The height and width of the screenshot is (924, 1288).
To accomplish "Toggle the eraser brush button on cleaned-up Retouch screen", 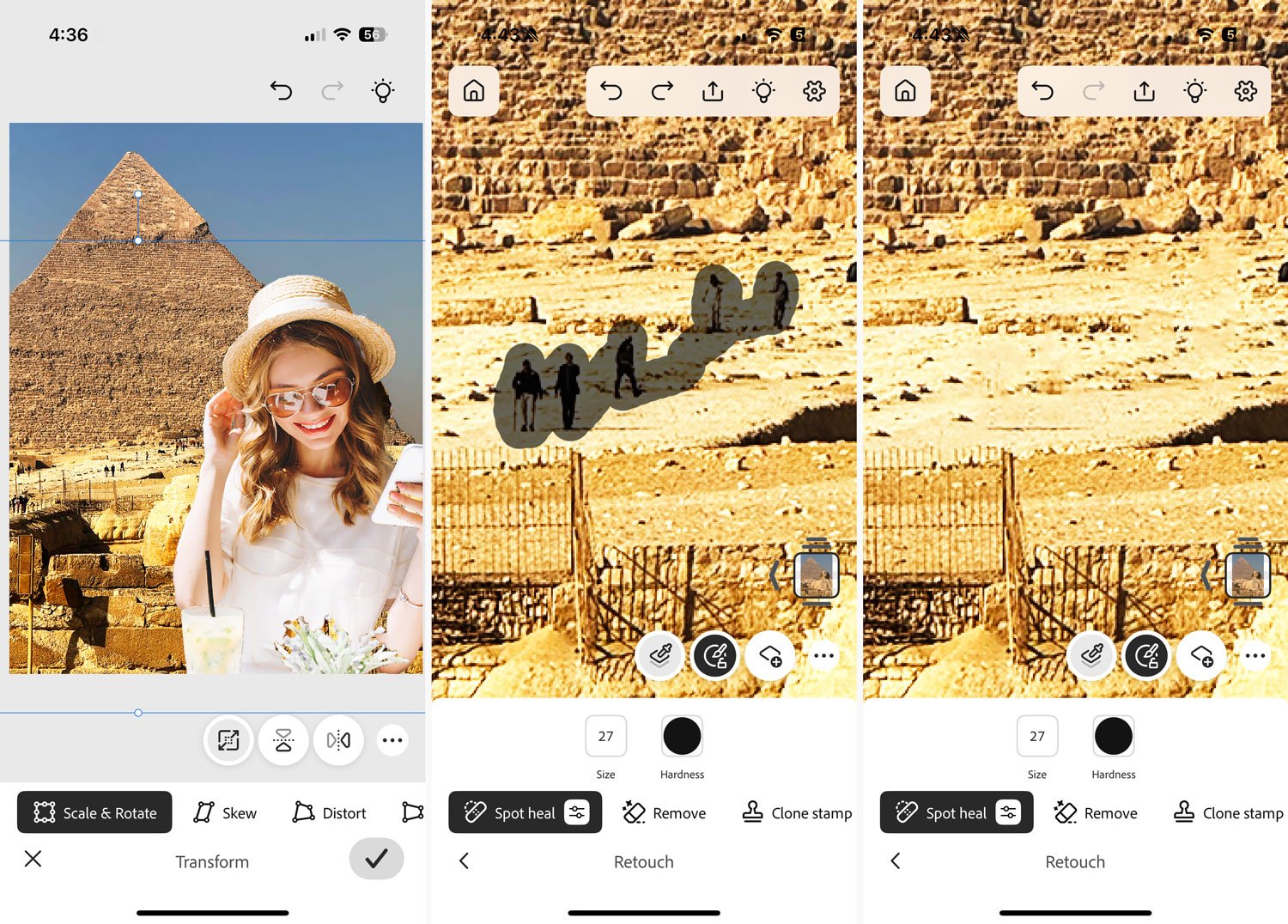I will 1091,657.
